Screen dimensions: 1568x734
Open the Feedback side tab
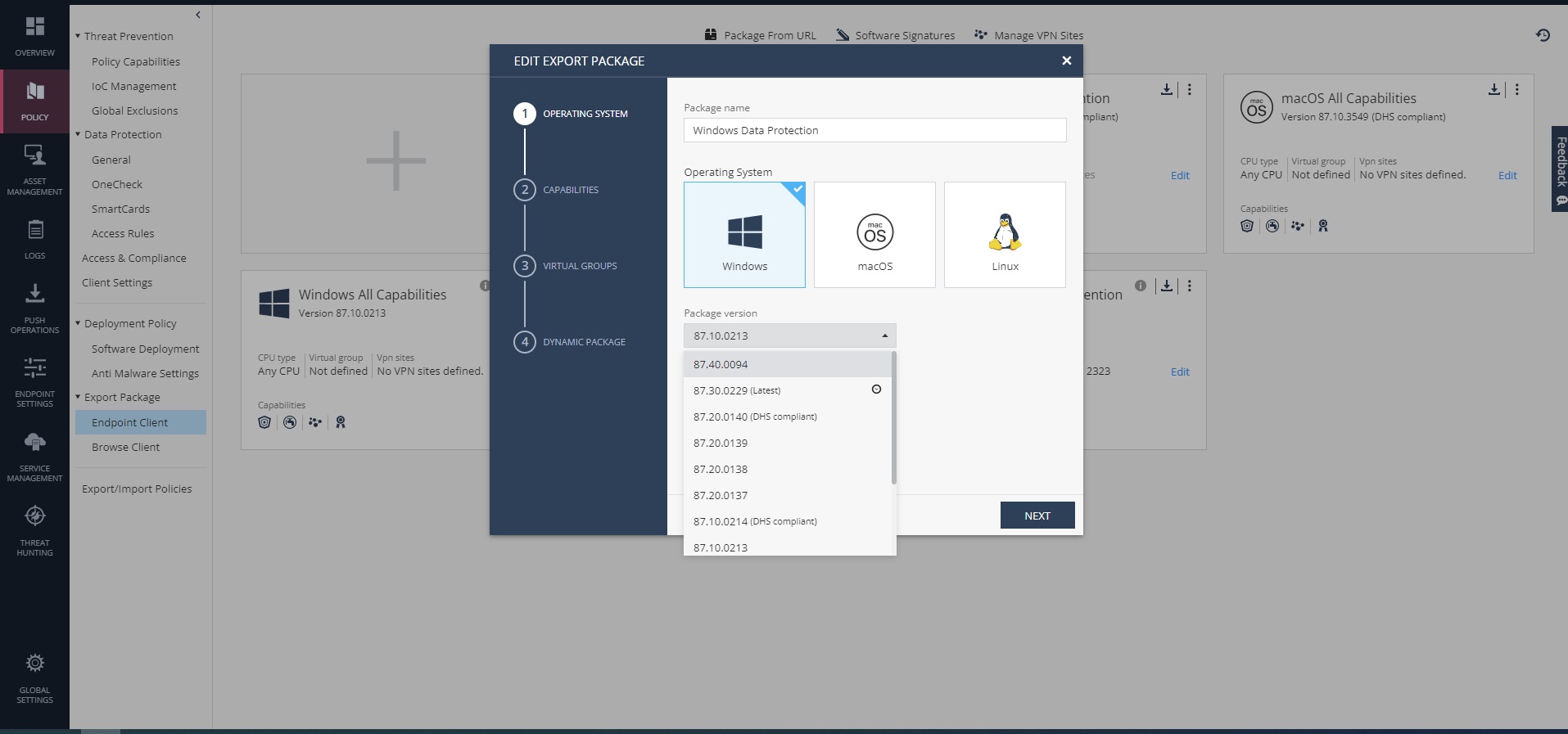(1560, 169)
